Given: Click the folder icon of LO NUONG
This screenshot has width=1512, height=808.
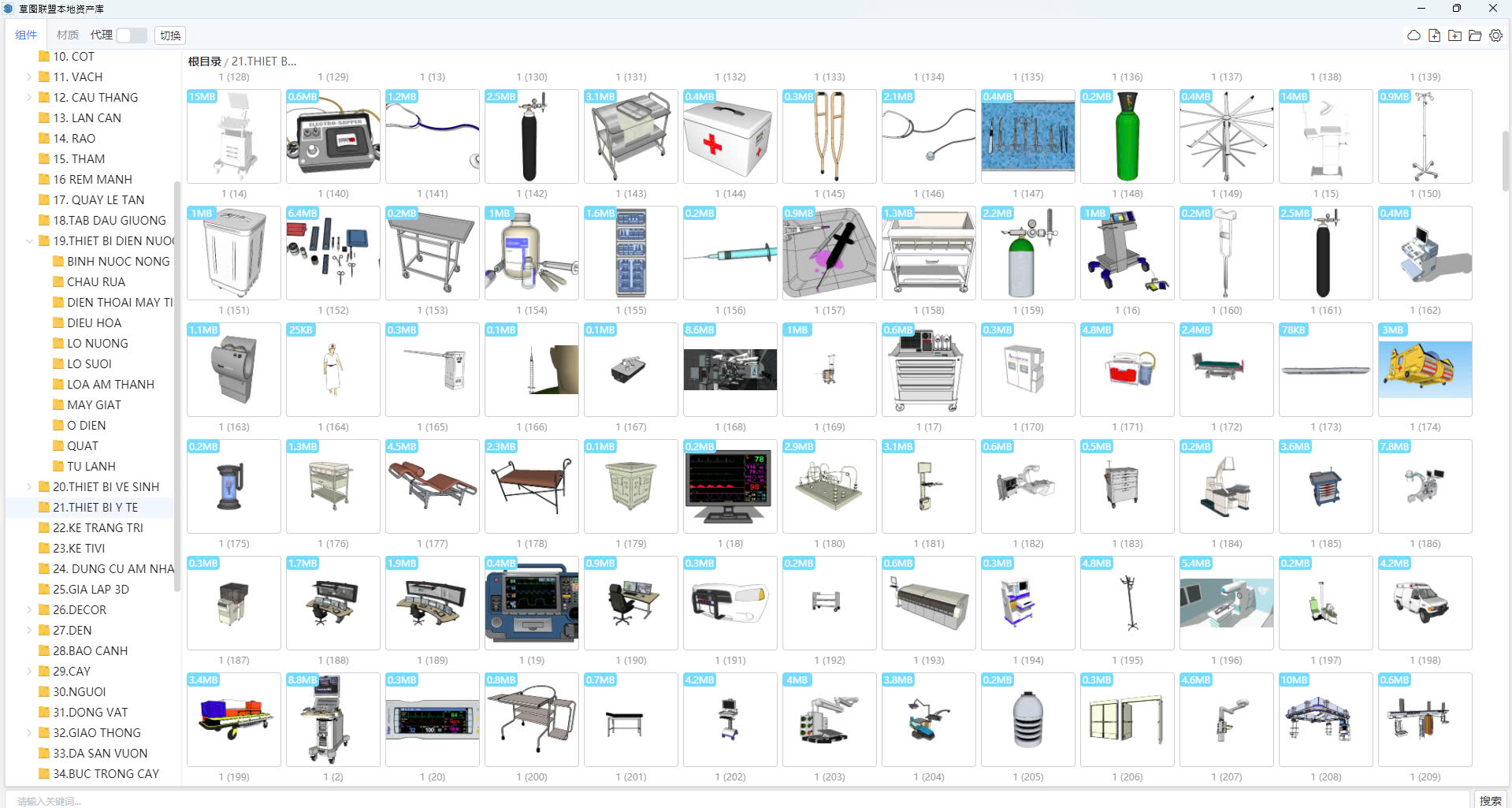Looking at the screenshot, I should [x=58, y=344].
